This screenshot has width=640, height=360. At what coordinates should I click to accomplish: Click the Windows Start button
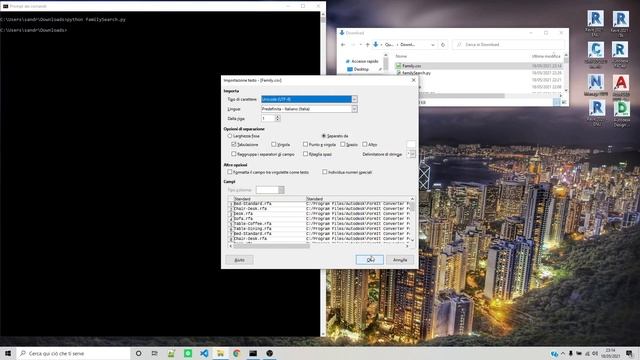point(8,353)
